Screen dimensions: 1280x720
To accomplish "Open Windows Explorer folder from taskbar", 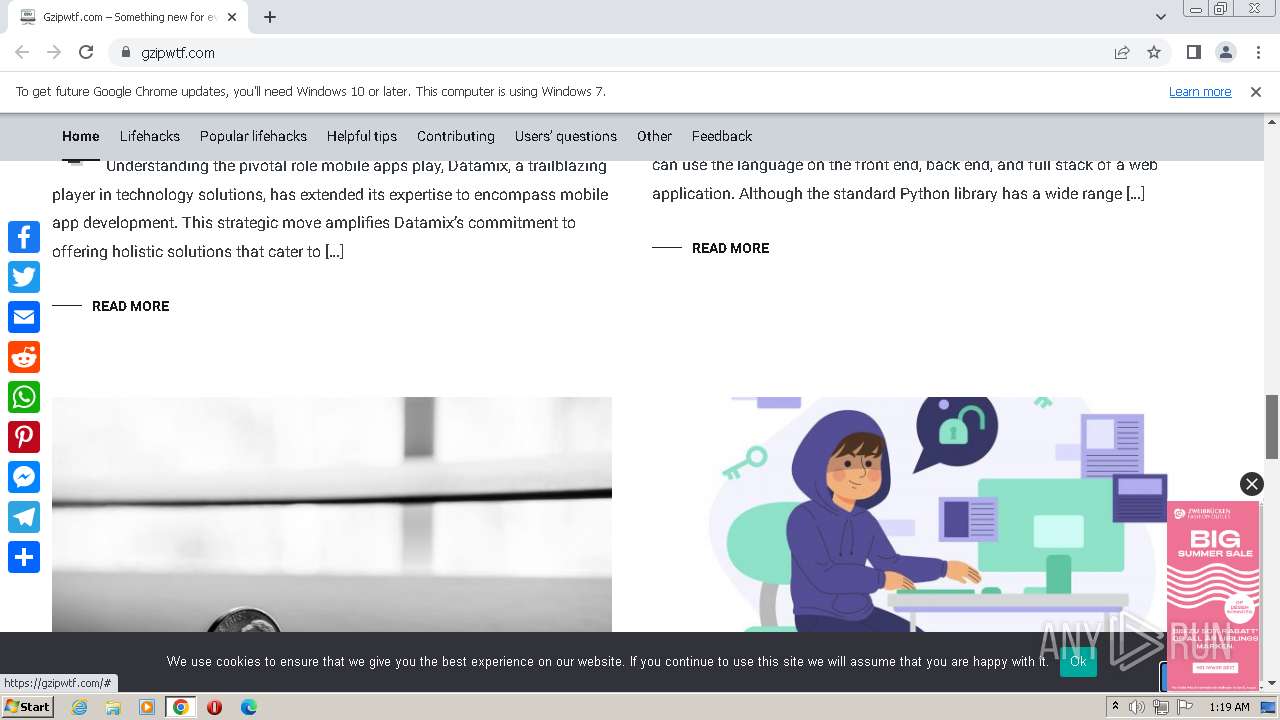I will tap(113, 707).
